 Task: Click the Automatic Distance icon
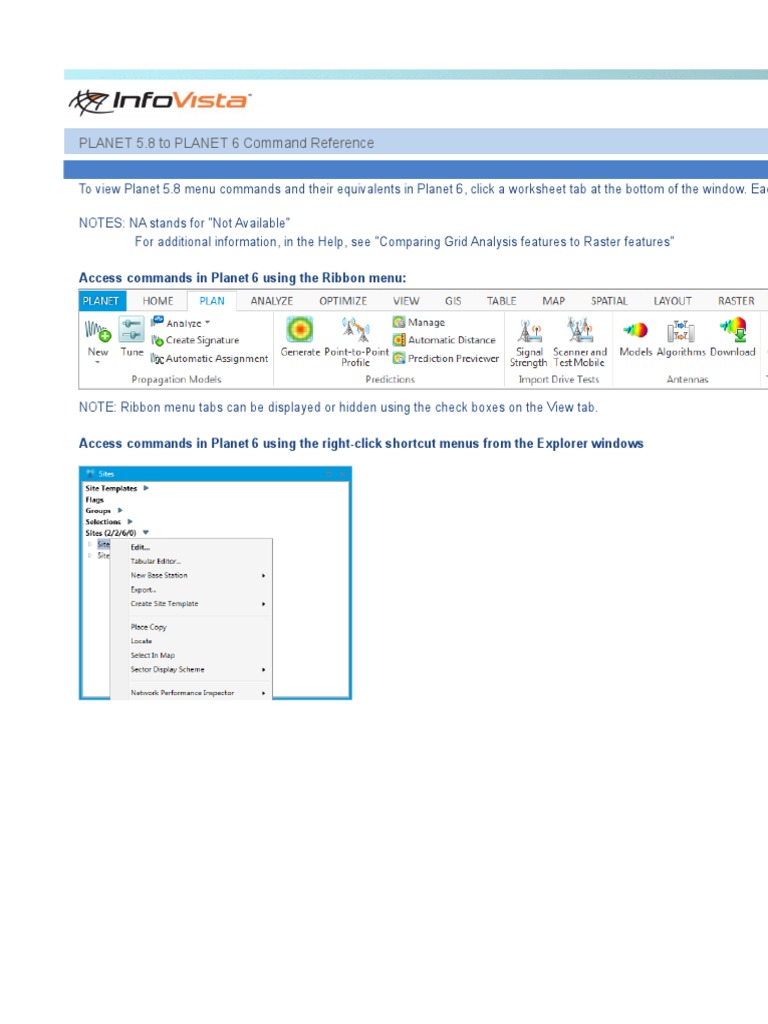(398, 340)
